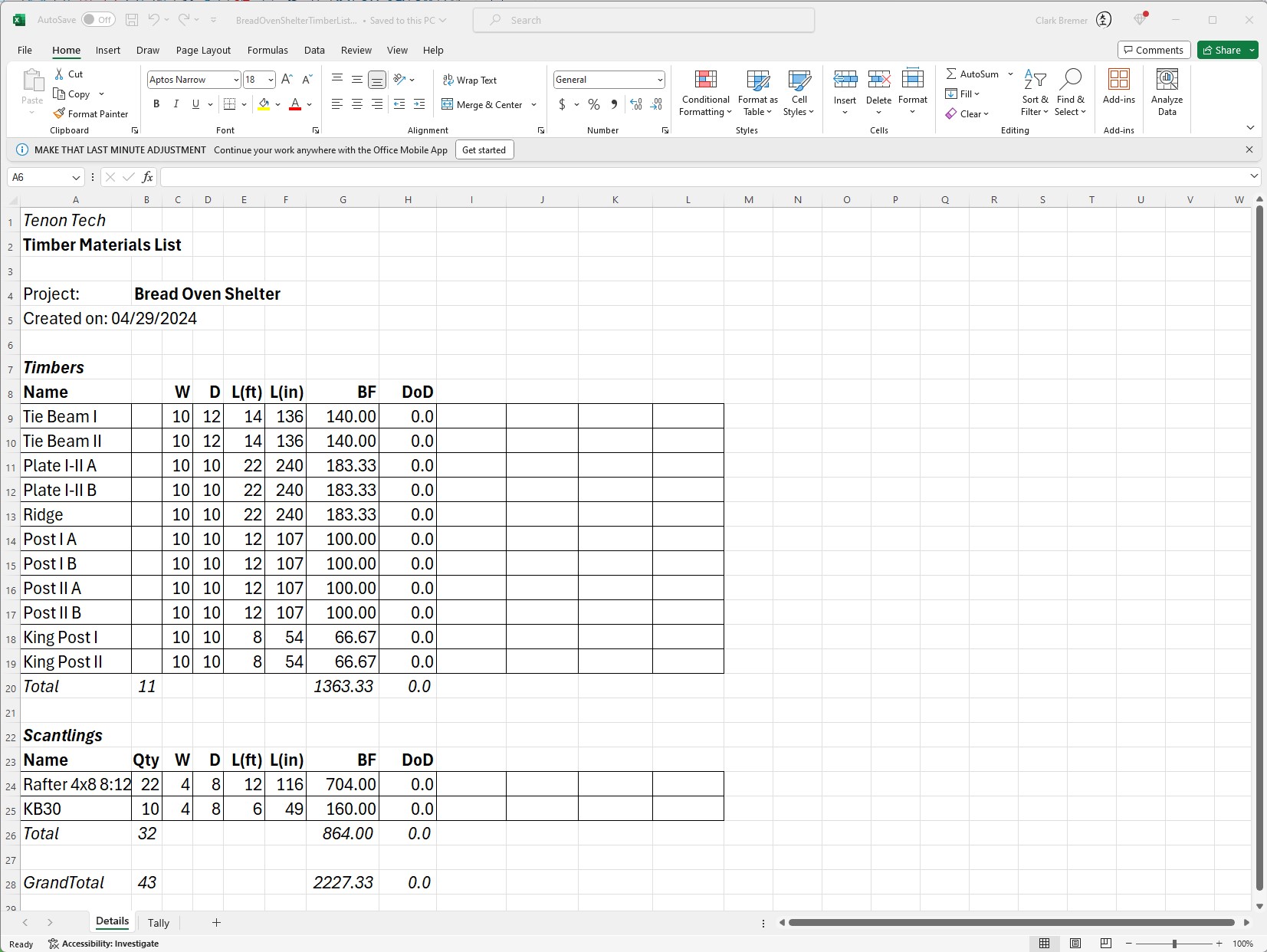
Task: Open the Aptos Narrow font name dropdown
Action: [x=236, y=80]
